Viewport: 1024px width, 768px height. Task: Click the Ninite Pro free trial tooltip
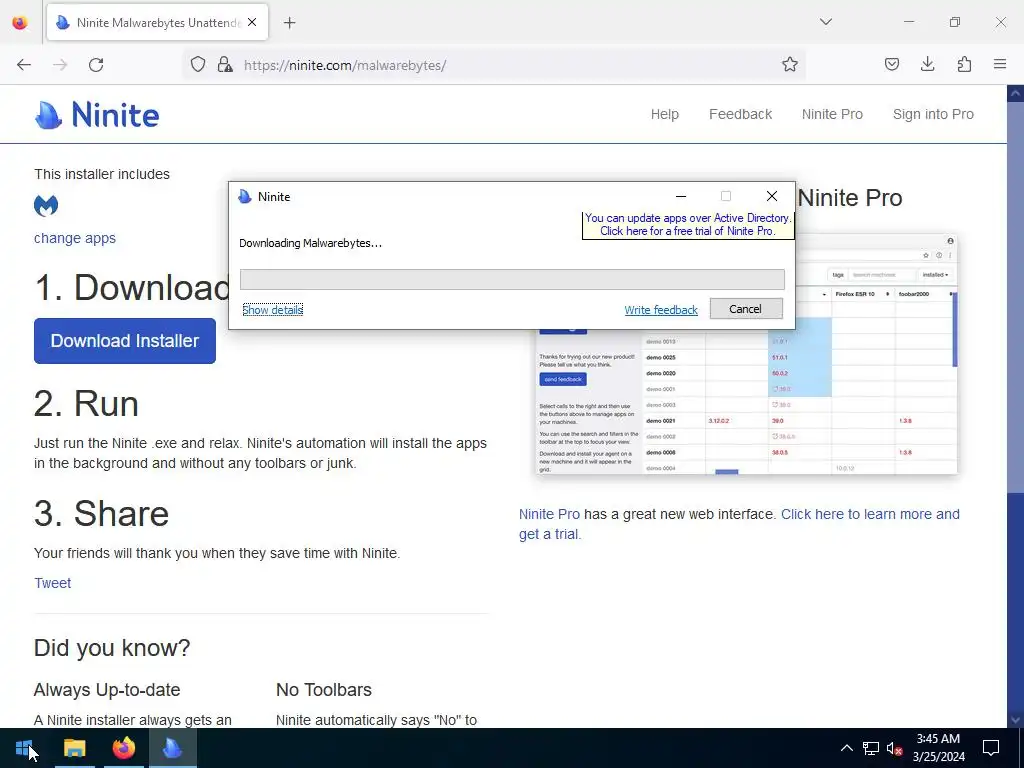[x=688, y=225]
